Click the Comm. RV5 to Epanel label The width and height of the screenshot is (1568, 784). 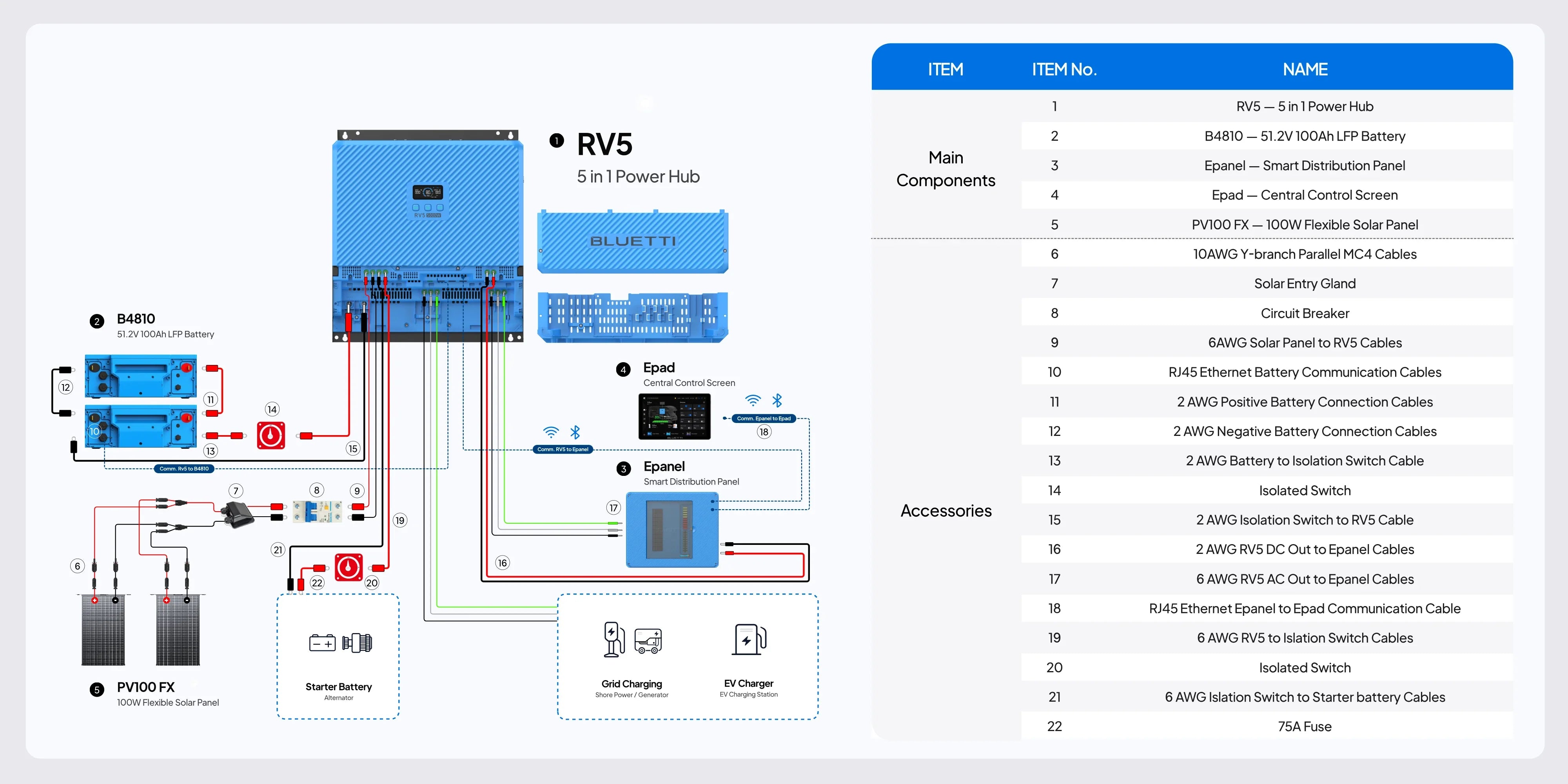pos(563,449)
